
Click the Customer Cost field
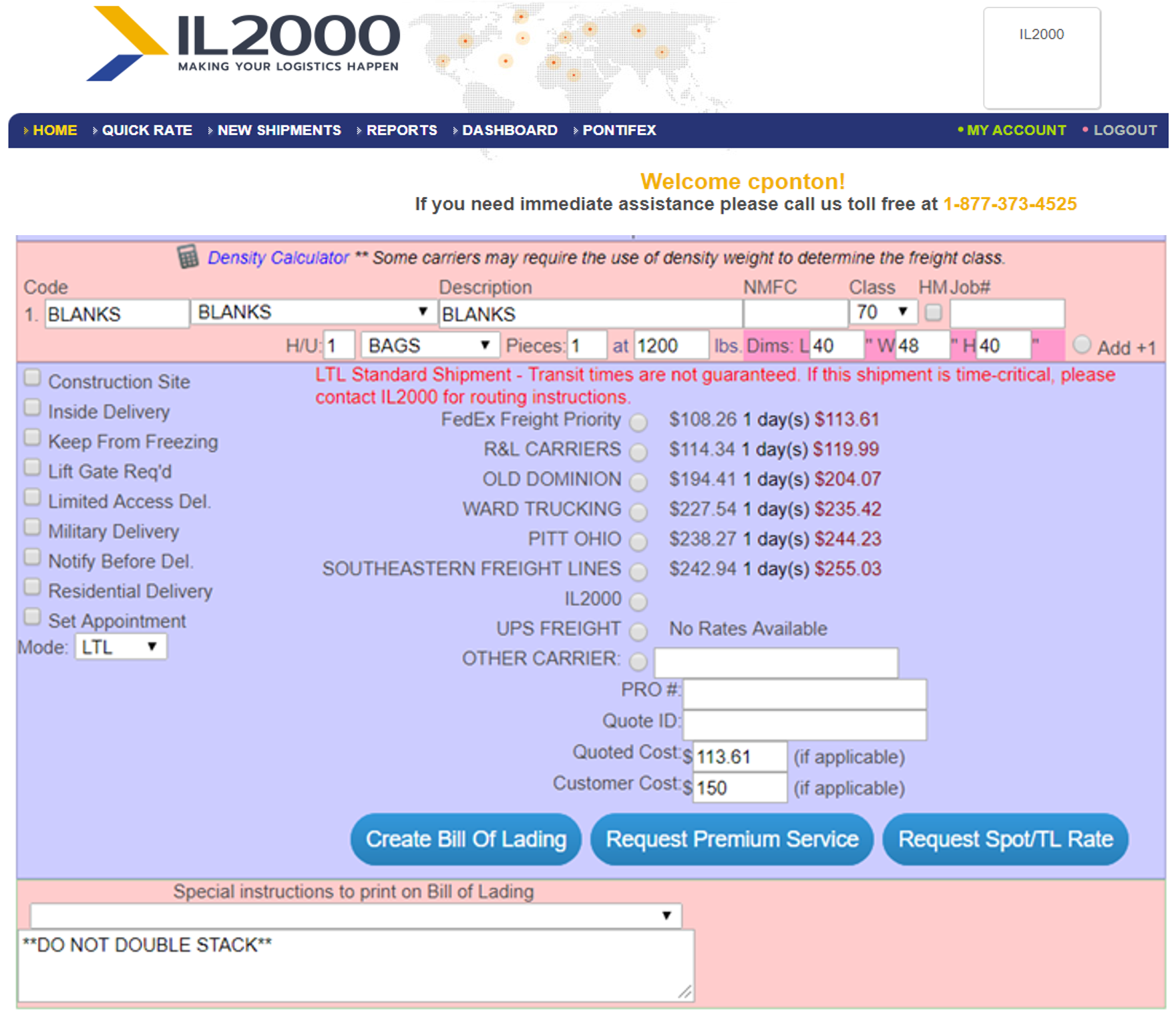[x=740, y=788]
